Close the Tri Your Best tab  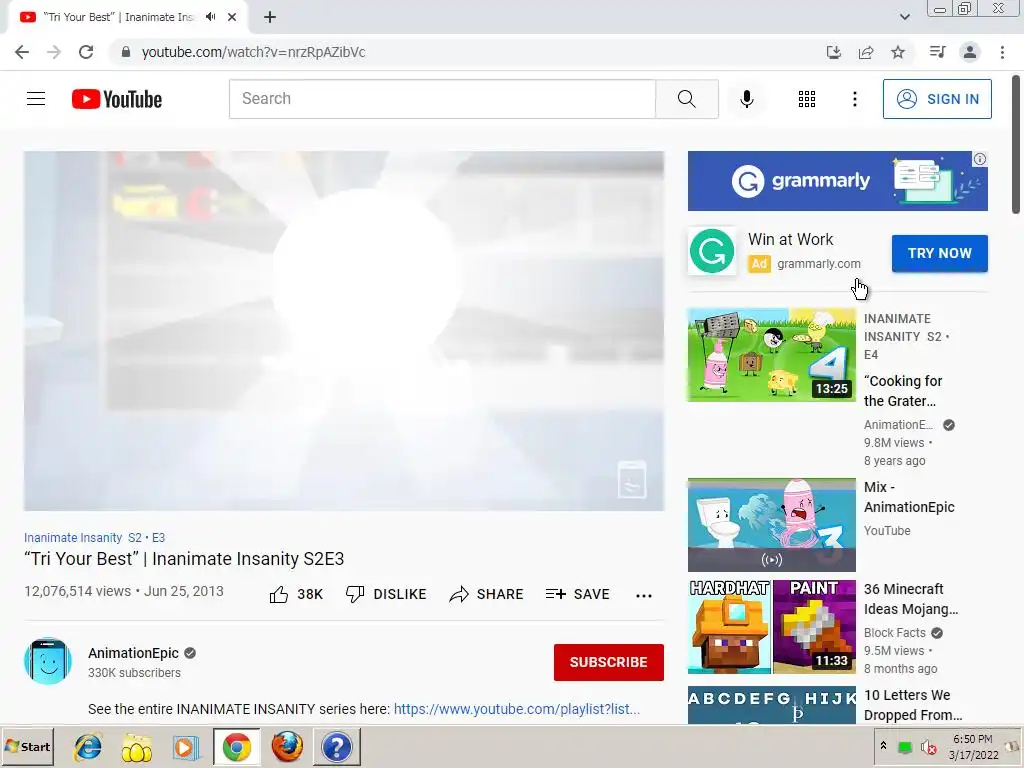pos(232,17)
